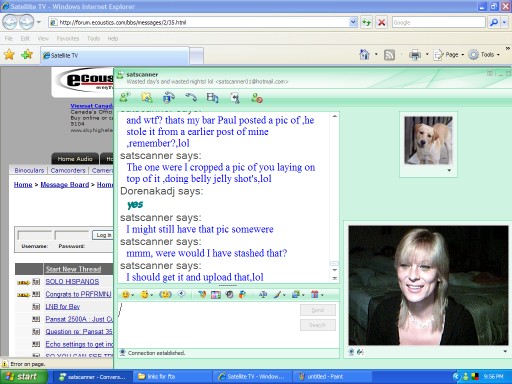Click the IE Back button
This screenshot has width=512, height=384.
click(10, 22)
